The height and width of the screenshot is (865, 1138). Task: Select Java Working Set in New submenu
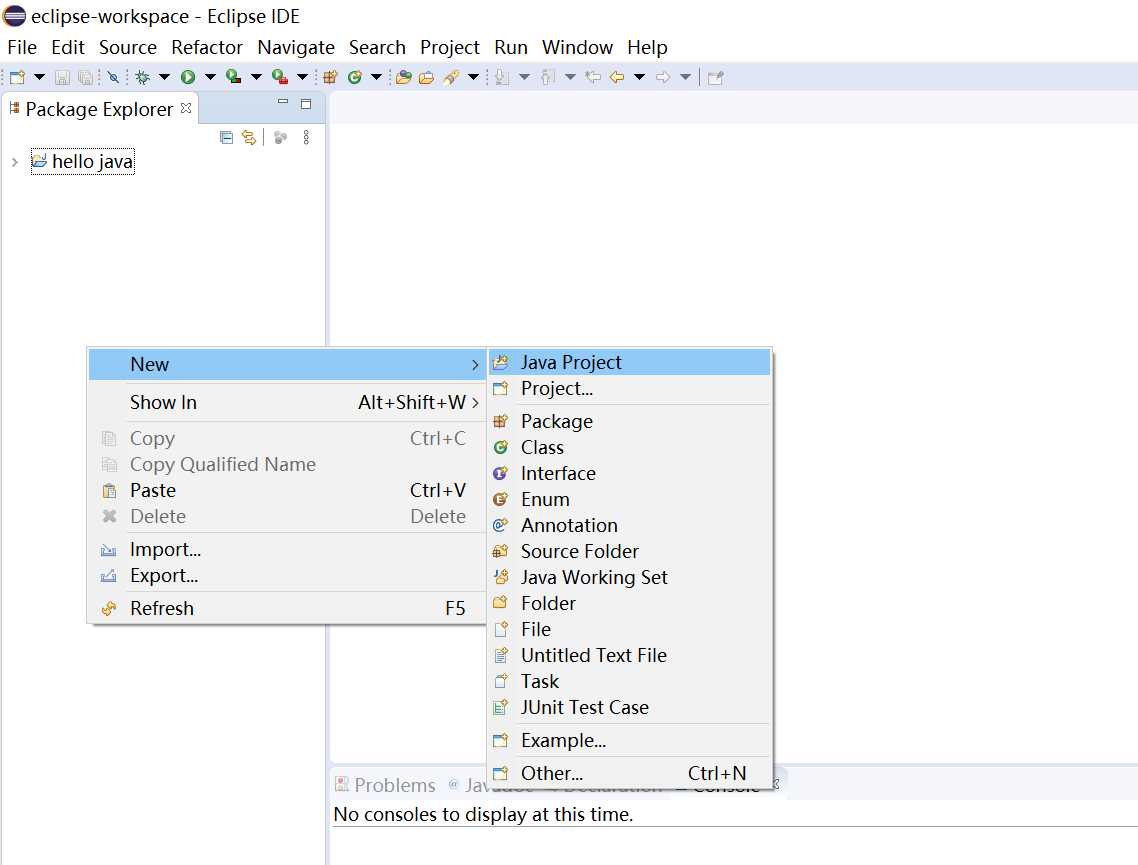point(629,578)
